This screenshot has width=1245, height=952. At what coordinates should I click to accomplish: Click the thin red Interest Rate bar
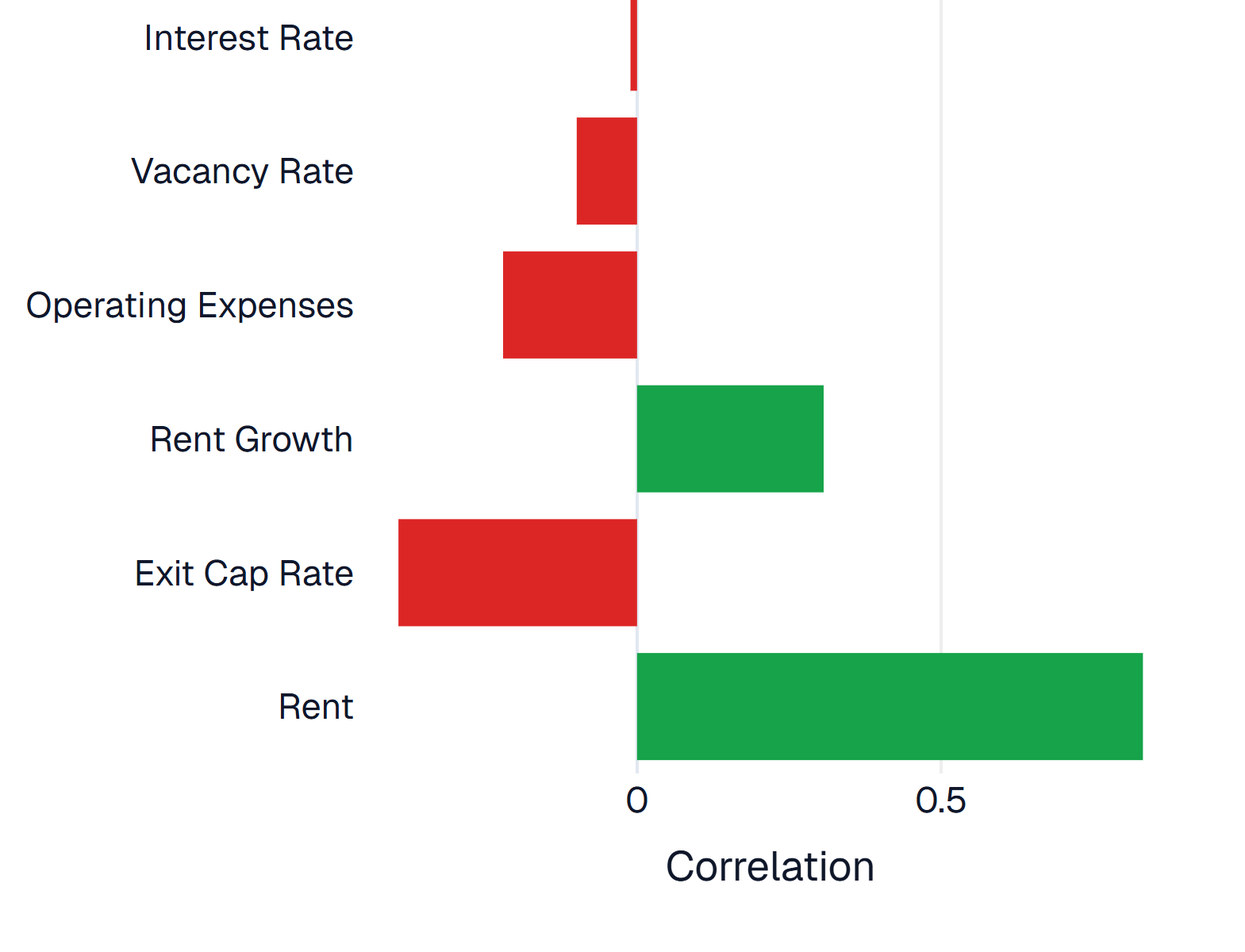(x=633, y=44)
